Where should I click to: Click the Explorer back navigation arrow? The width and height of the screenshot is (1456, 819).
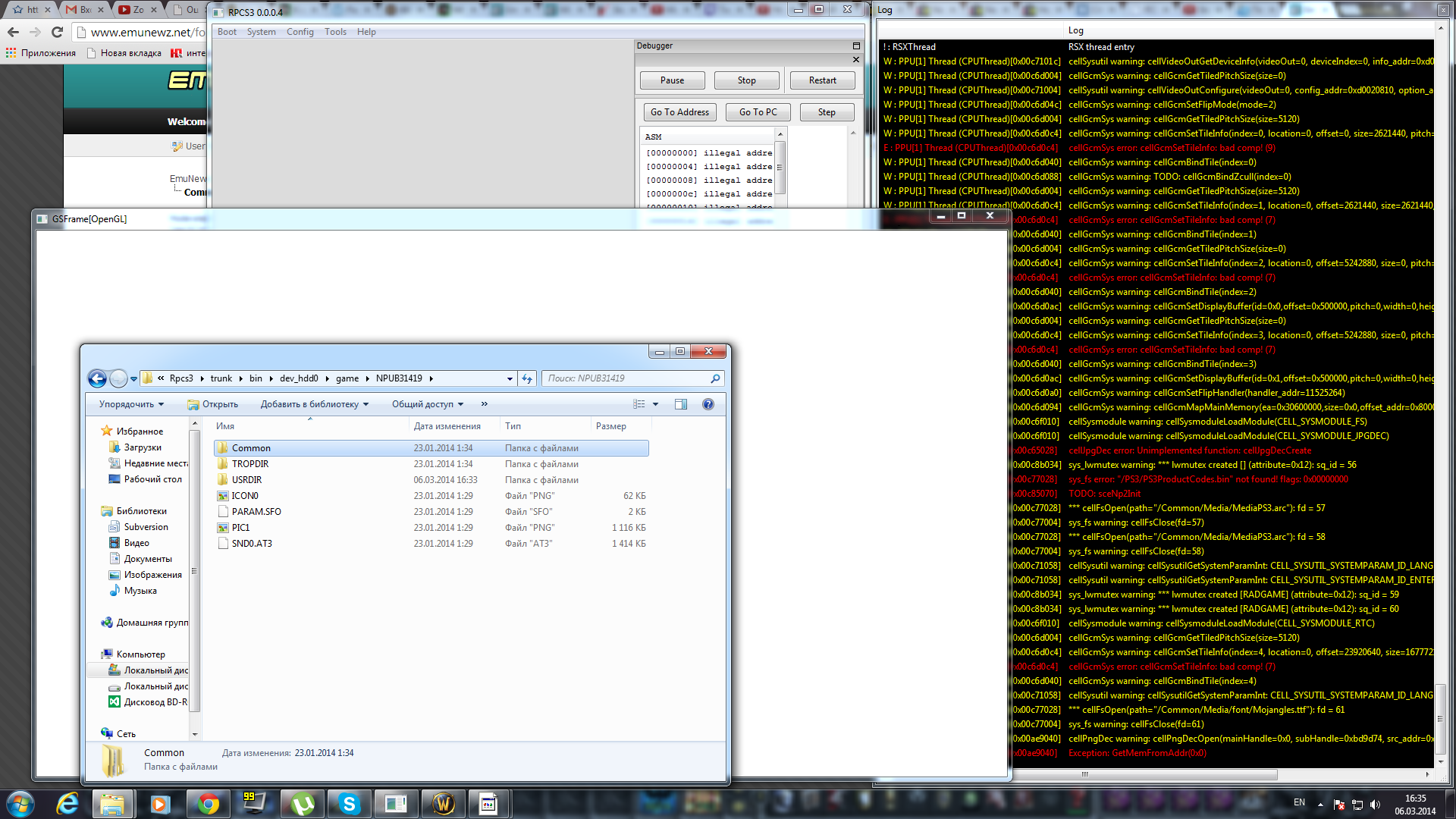[97, 378]
